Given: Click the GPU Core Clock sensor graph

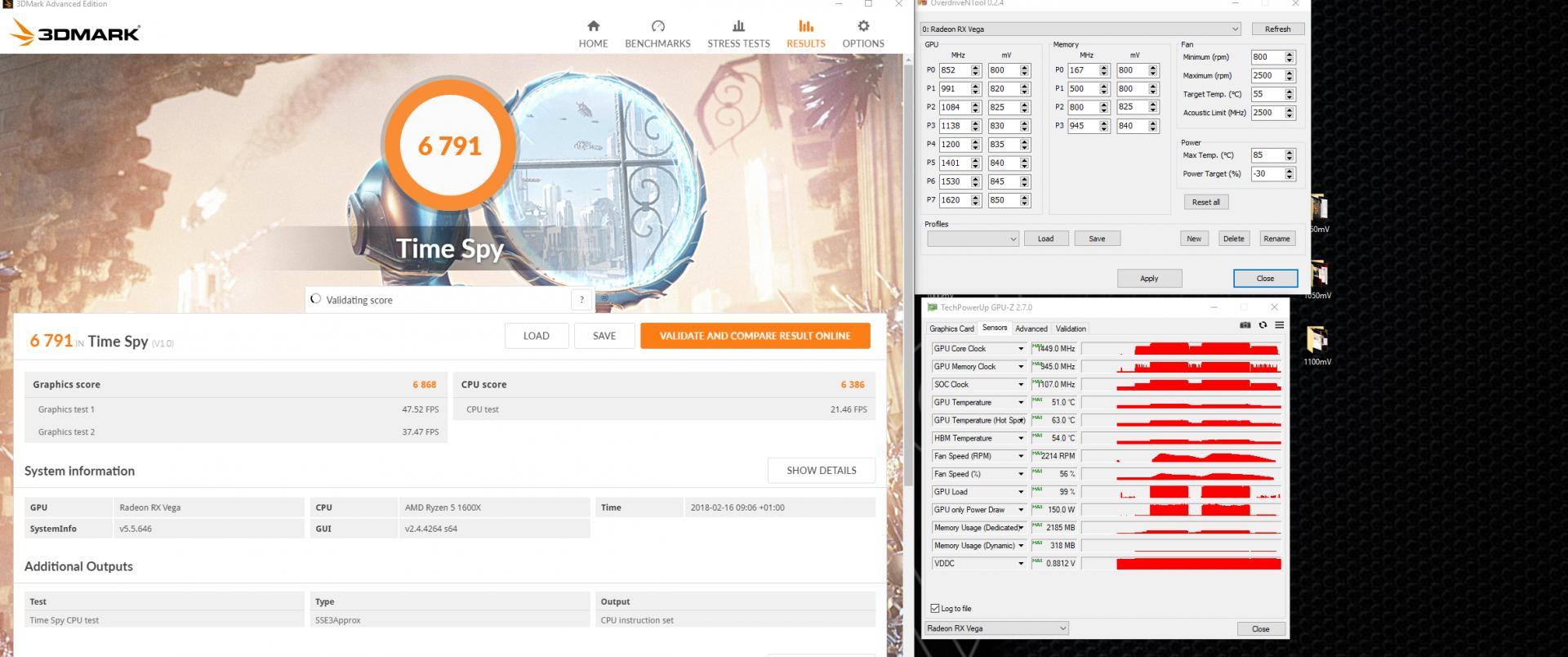Looking at the screenshot, I should tap(1181, 349).
